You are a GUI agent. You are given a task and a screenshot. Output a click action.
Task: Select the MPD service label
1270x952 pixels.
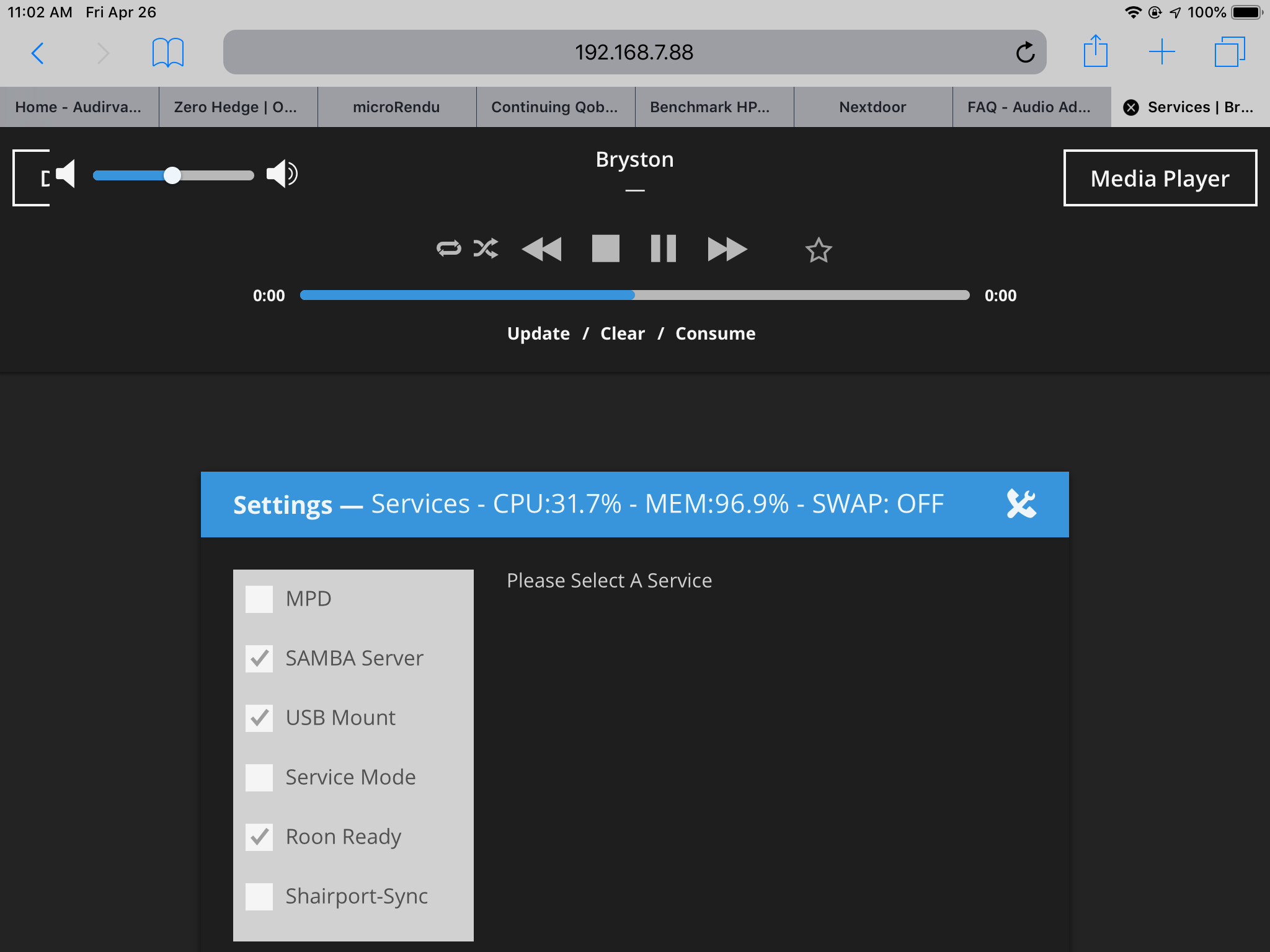[308, 599]
